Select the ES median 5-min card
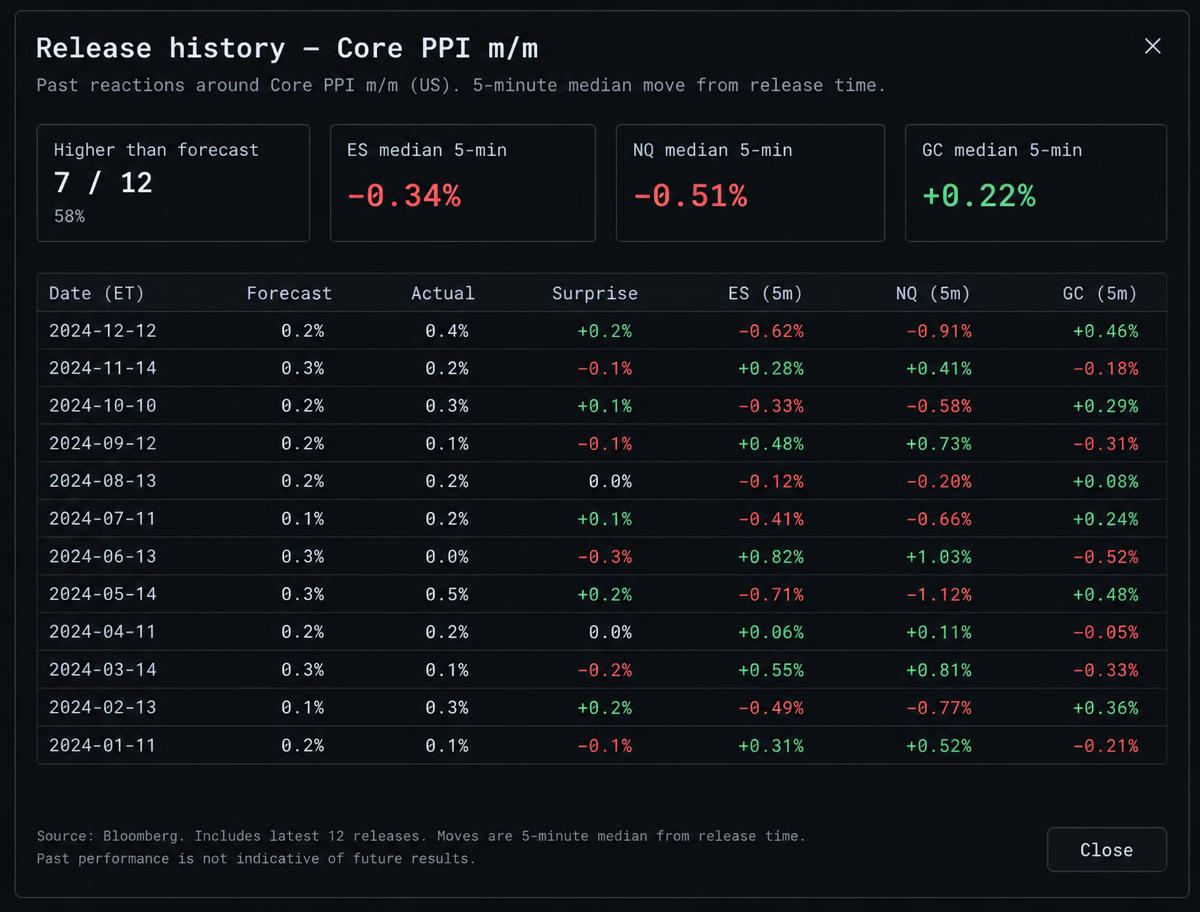 tap(463, 183)
